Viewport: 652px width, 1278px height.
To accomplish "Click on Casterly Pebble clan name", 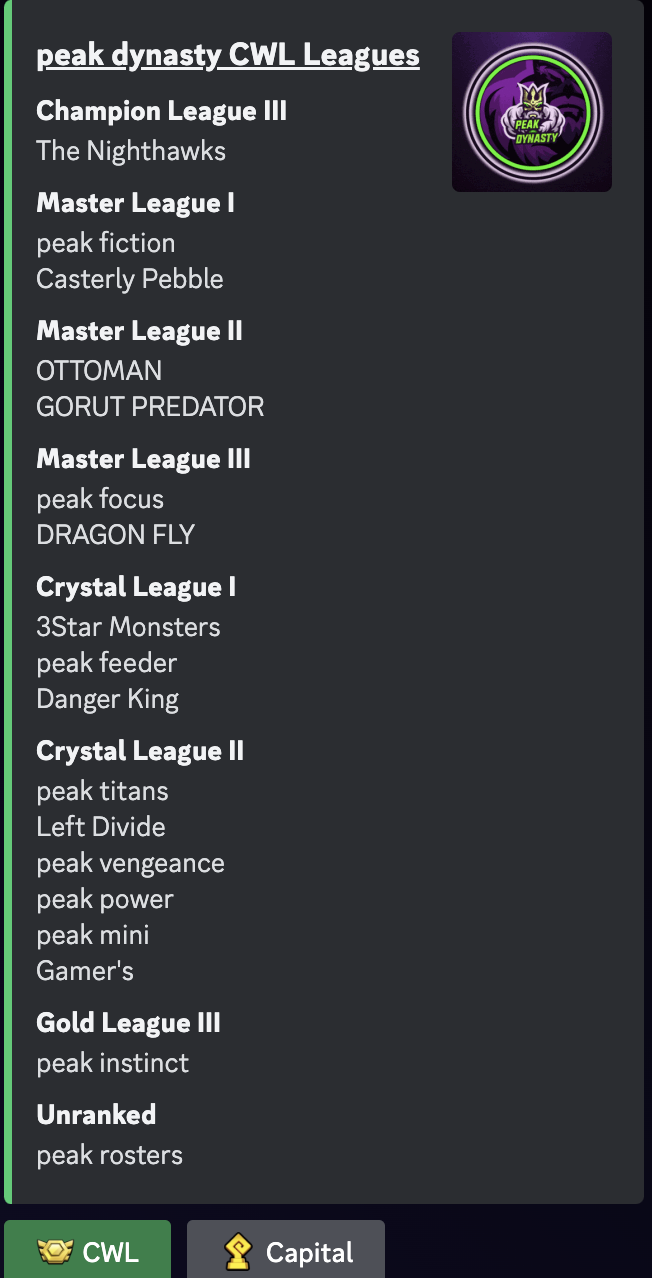I will 130,279.
